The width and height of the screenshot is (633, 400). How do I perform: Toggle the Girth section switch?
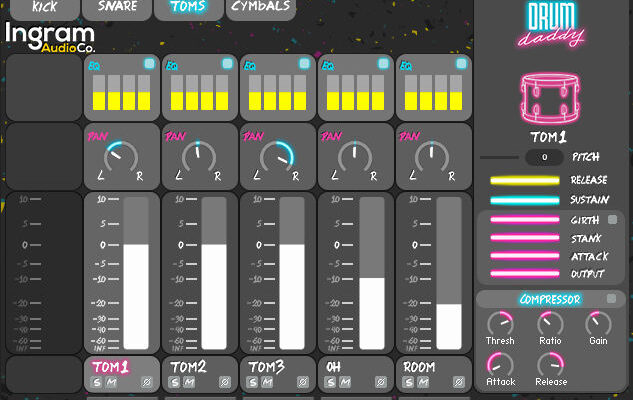pos(612,219)
